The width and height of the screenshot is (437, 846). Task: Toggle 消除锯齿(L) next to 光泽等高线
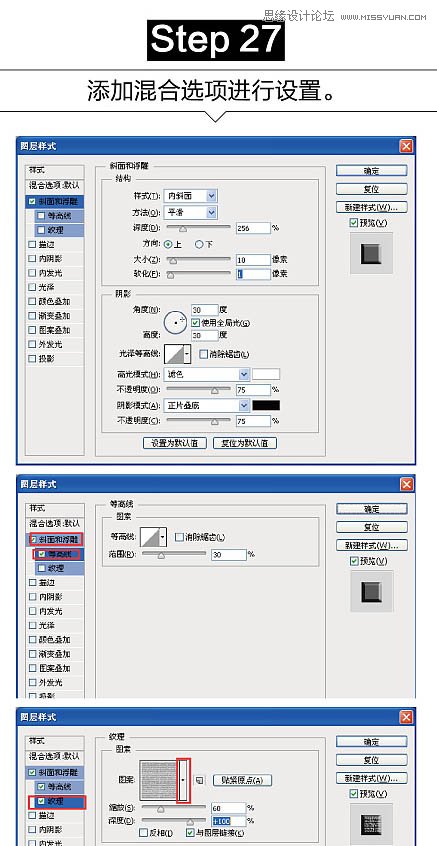pyautogui.click(x=203, y=354)
